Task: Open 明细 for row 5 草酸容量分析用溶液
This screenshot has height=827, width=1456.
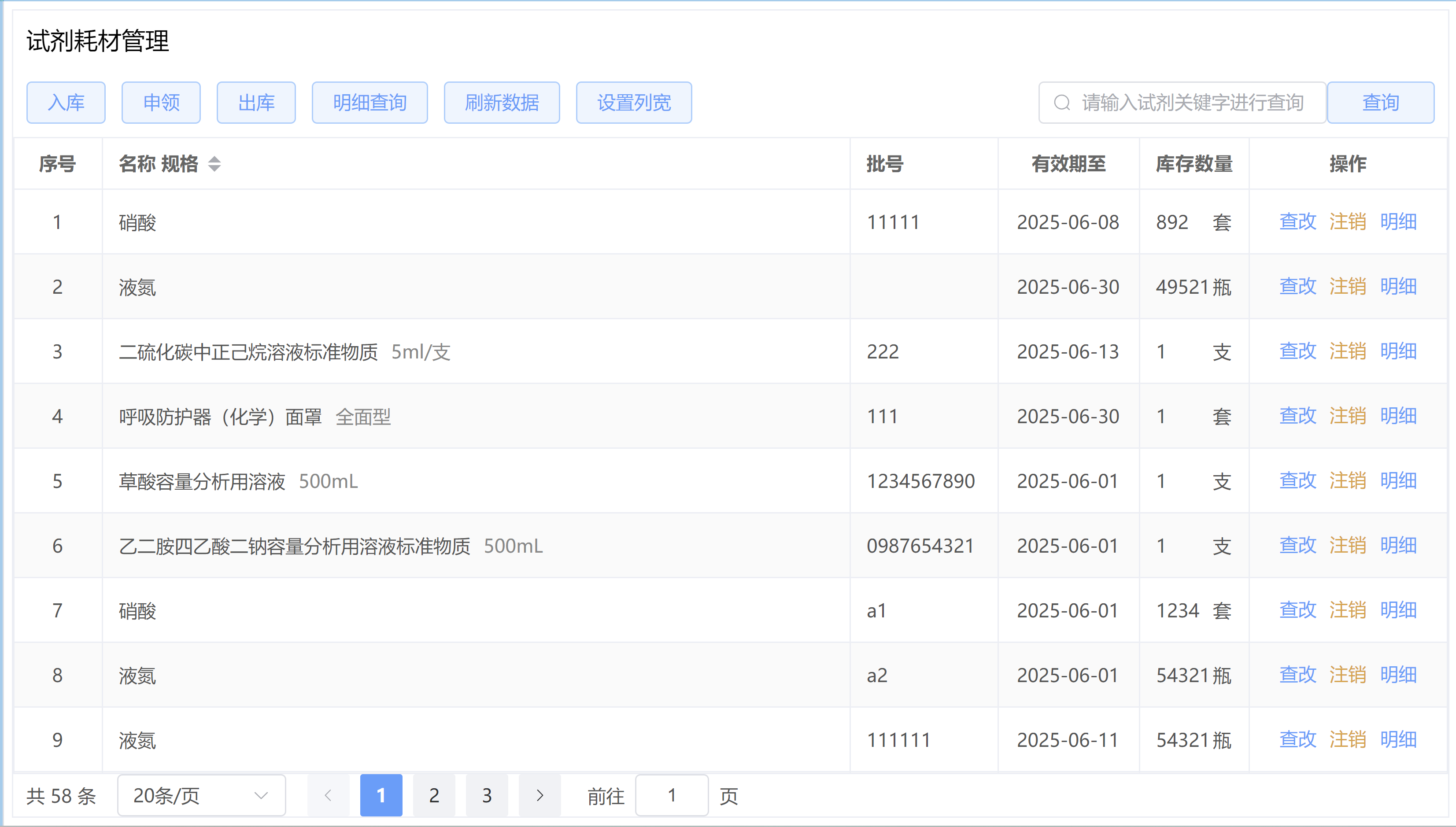Action: (x=1398, y=480)
